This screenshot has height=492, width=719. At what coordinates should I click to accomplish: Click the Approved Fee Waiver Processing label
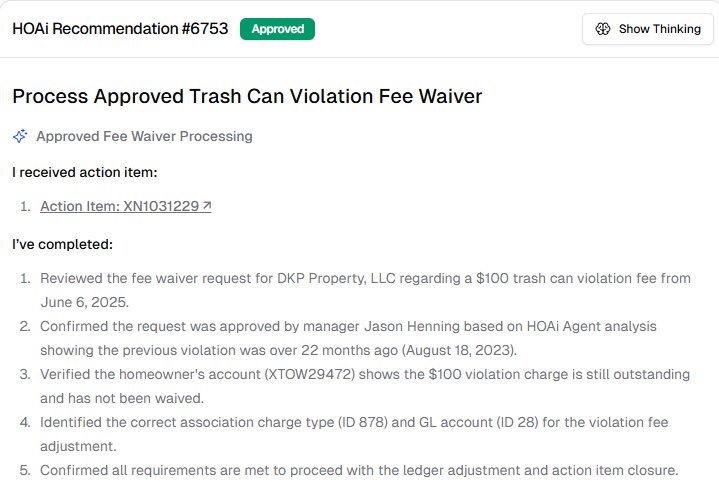pyautogui.click(x=144, y=136)
